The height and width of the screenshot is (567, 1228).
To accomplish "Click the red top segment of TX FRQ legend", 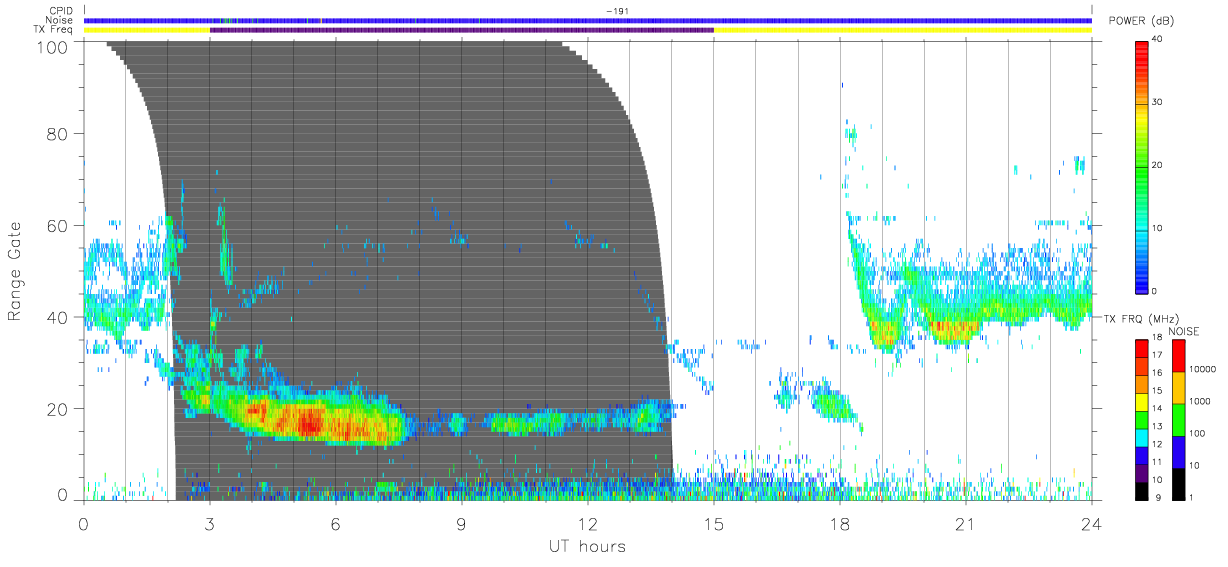I will tap(1143, 348).
